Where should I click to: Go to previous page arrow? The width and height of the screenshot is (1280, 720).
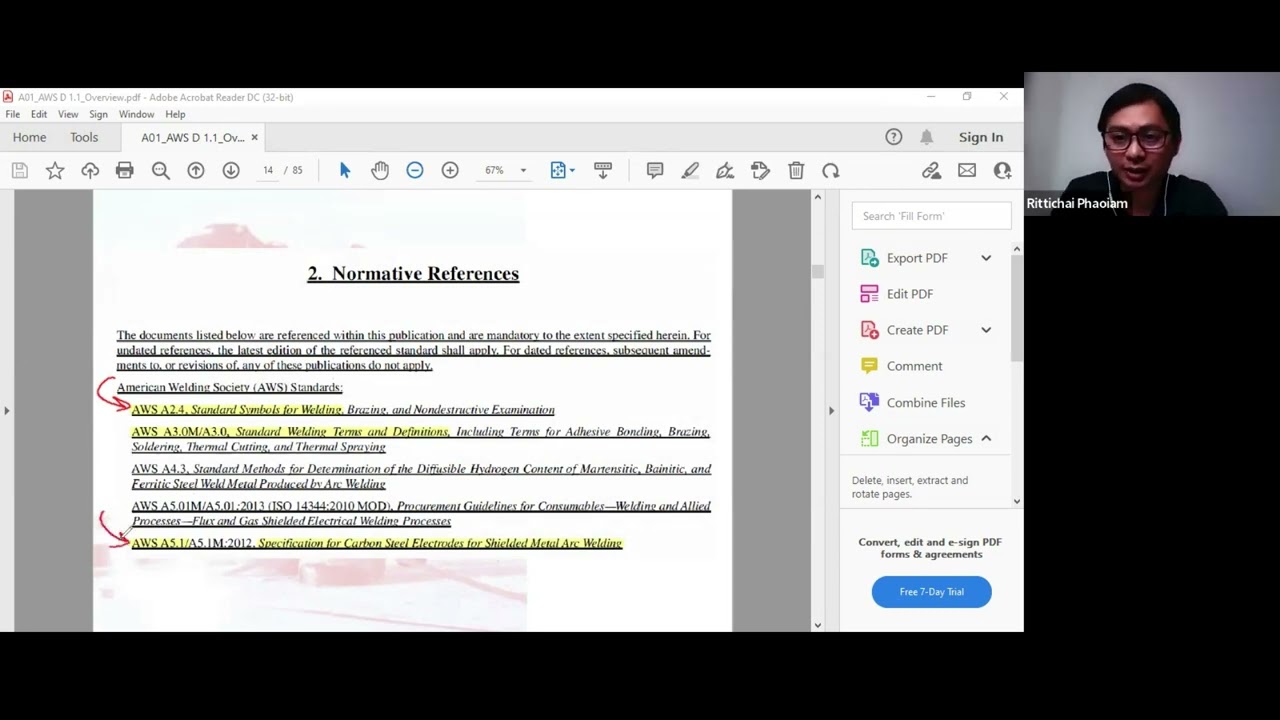(x=196, y=171)
